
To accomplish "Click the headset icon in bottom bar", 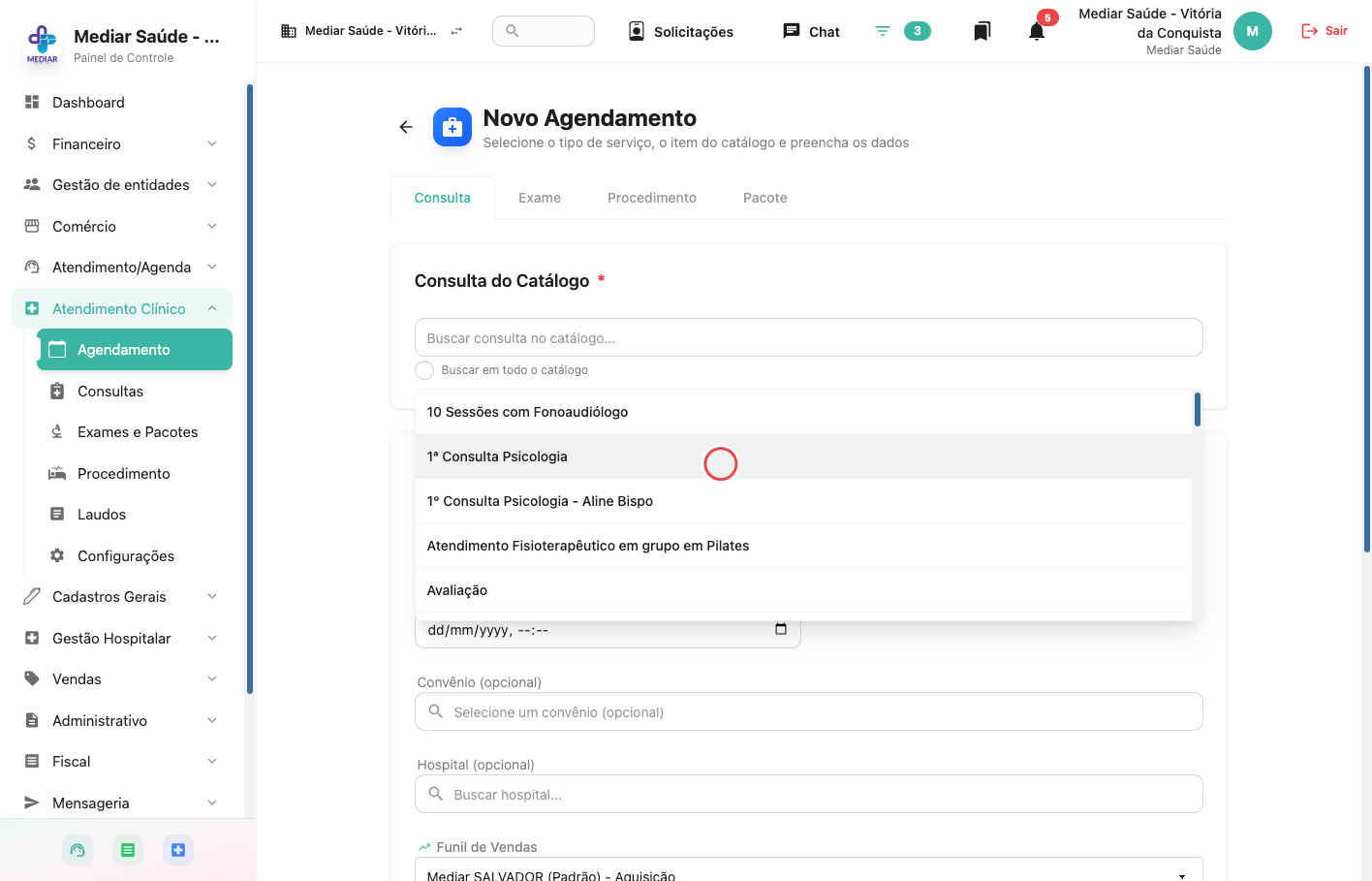I will click(x=78, y=850).
